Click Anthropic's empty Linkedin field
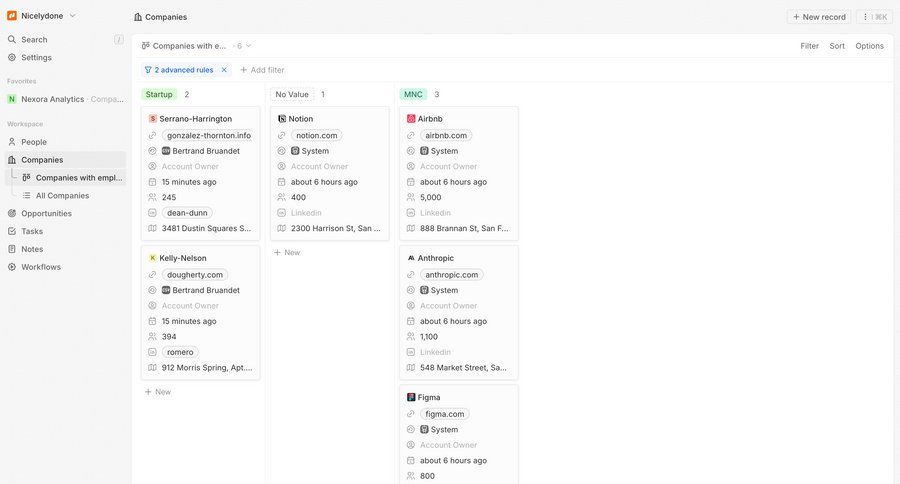 coord(435,352)
